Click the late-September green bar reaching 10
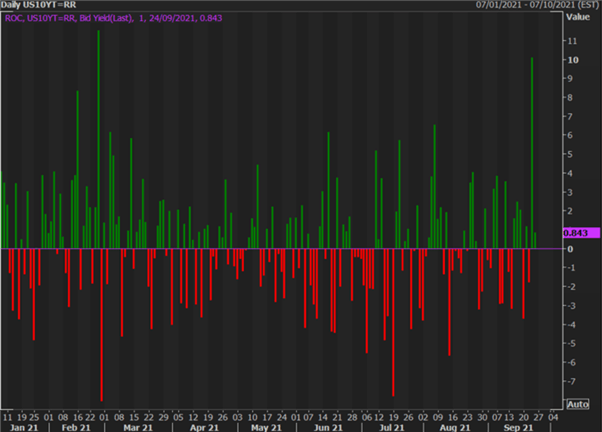 (532, 153)
